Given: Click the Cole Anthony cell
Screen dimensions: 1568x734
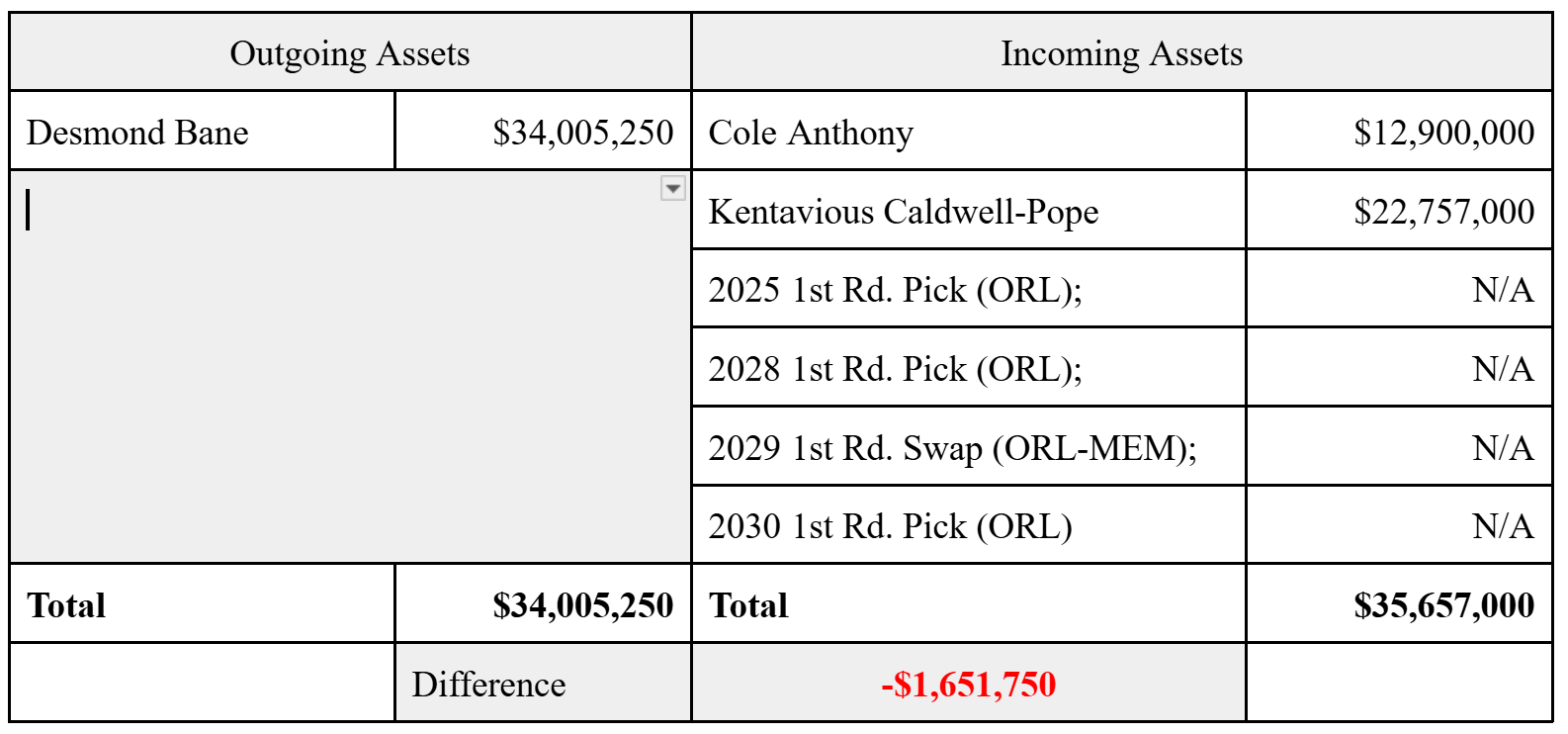Looking at the screenshot, I should pos(969,131).
